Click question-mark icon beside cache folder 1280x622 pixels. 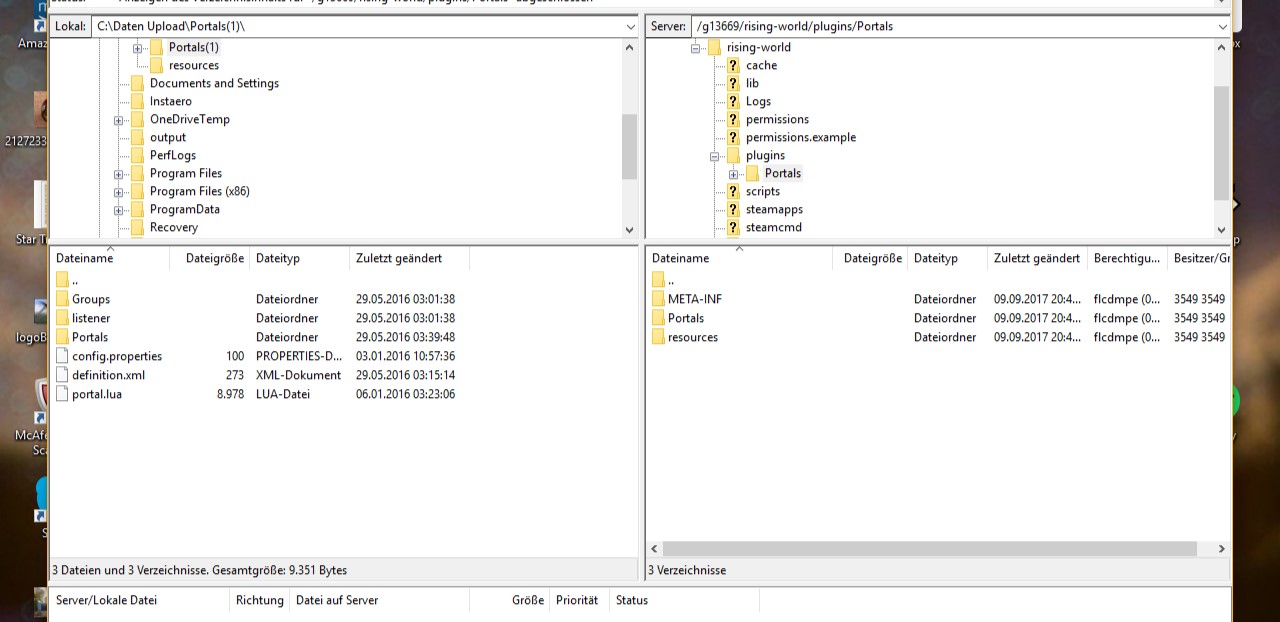733,65
